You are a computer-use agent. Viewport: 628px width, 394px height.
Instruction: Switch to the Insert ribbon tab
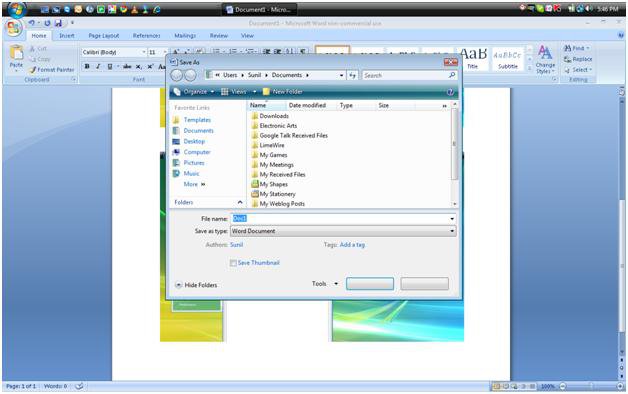[x=66, y=36]
